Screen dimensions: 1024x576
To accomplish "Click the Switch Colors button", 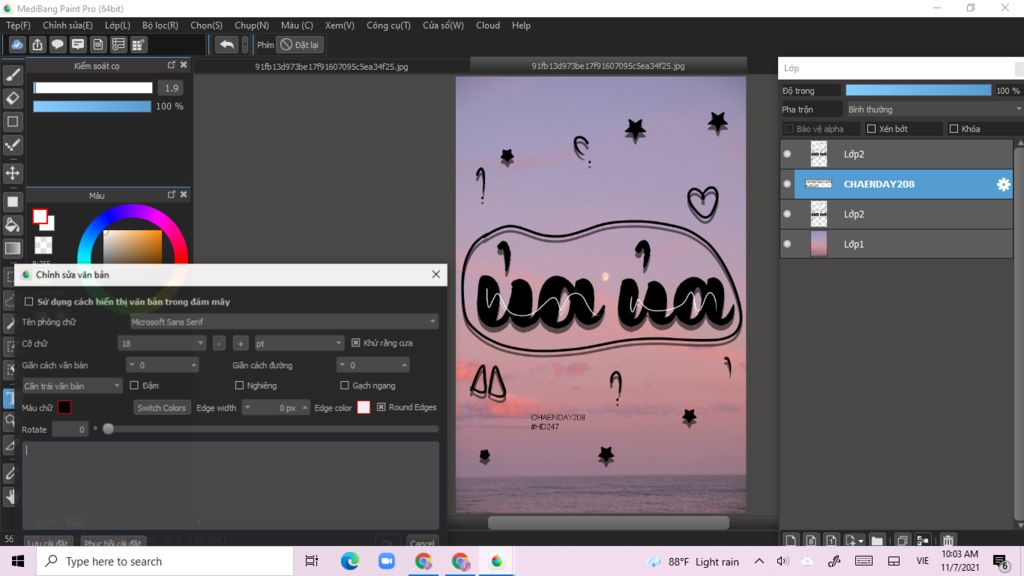I will click(x=161, y=408).
